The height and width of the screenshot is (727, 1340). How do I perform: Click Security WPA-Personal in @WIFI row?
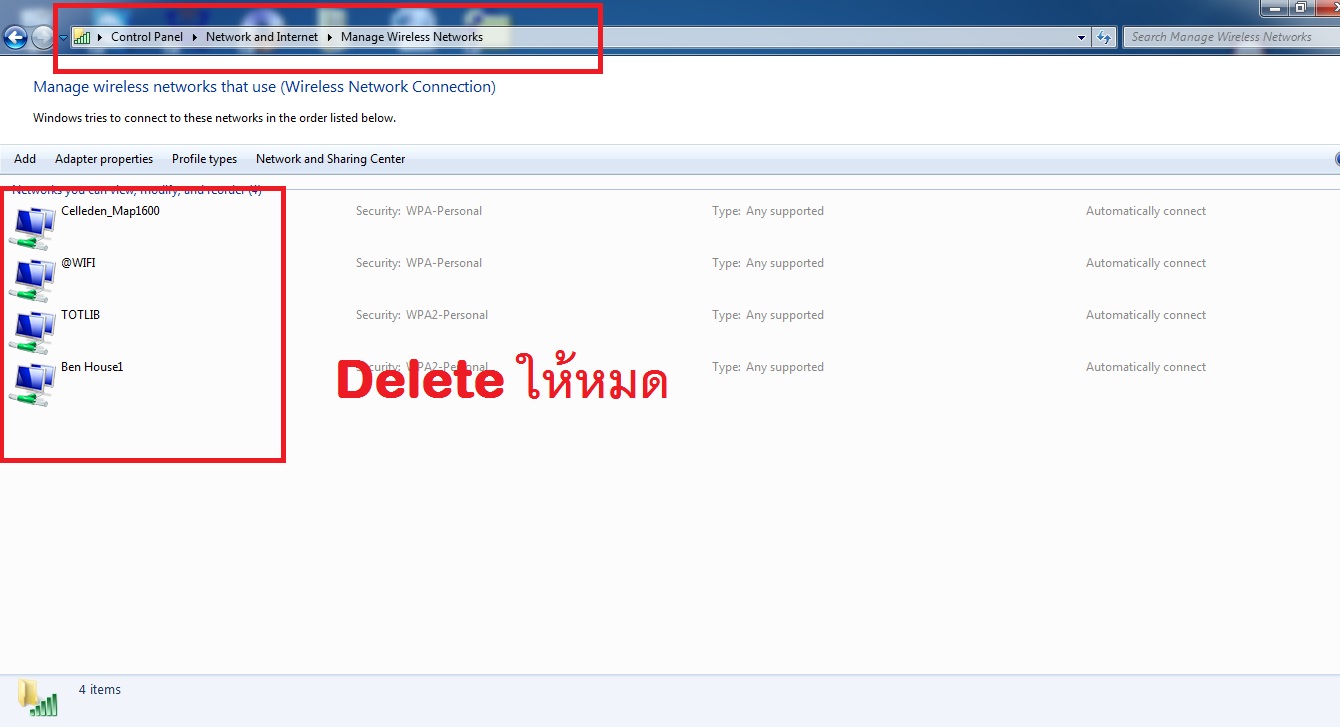(x=419, y=263)
